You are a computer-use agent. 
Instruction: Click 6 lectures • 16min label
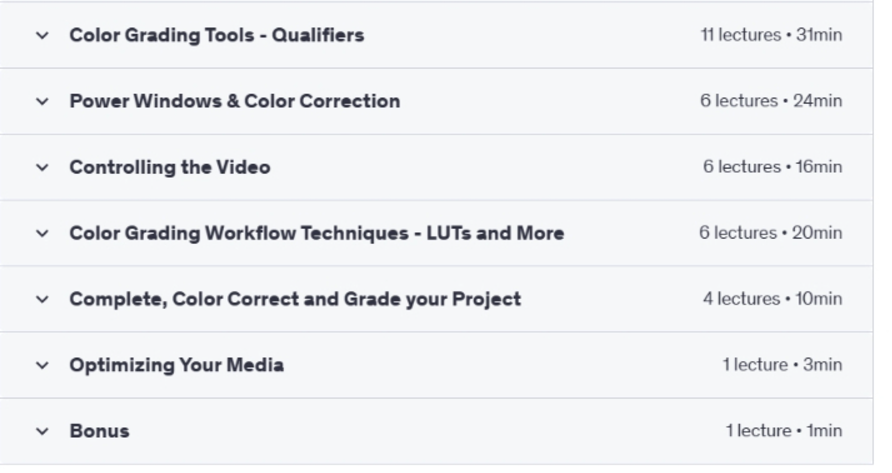tap(773, 167)
